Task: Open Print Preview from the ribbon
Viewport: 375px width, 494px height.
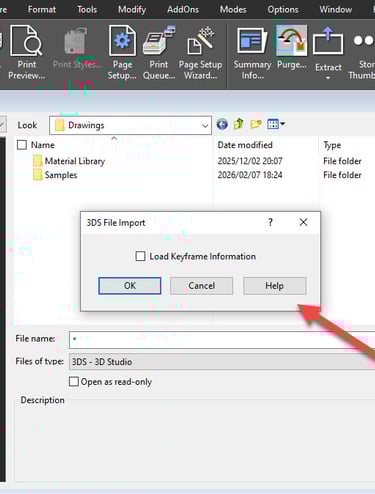Action: (x=26, y=53)
